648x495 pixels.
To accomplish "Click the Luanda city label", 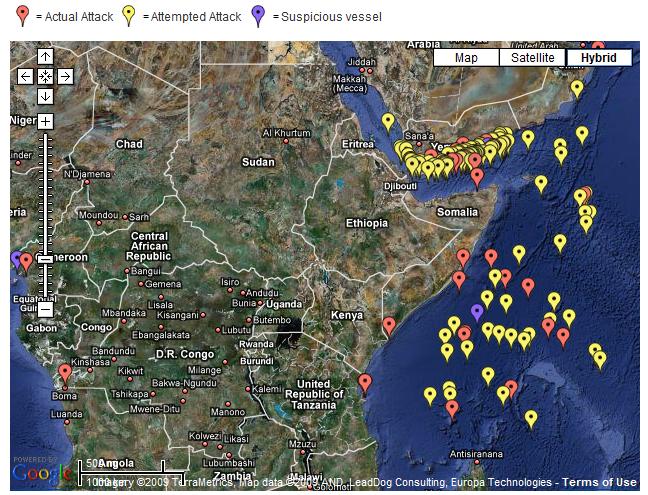I will pos(67,414).
